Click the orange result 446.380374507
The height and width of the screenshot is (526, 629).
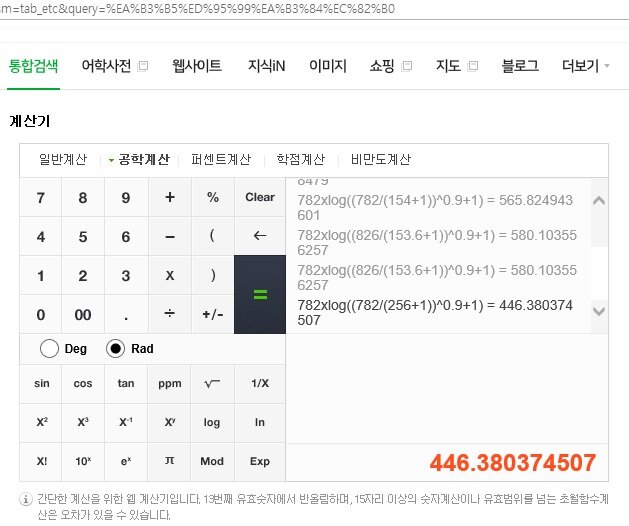[x=513, y=463]
